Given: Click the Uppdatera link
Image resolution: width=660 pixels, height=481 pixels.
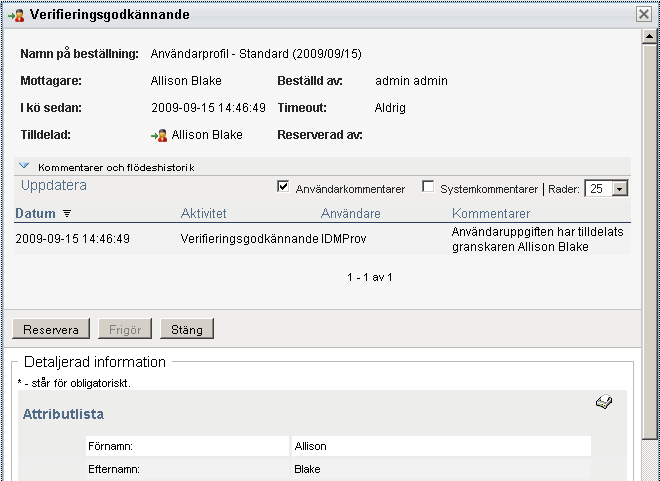Looking at the screenshot, I should click(54, 186).
